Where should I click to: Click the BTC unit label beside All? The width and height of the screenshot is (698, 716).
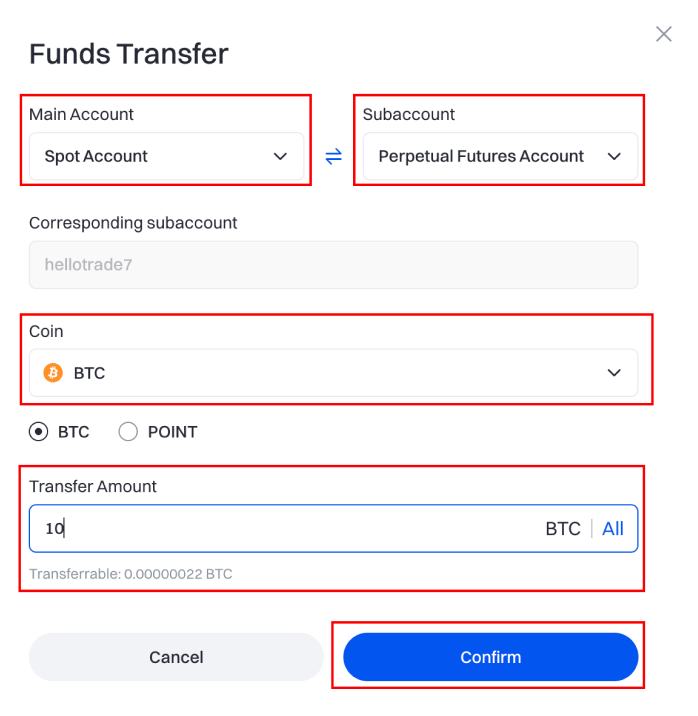(x=562, y=528)
